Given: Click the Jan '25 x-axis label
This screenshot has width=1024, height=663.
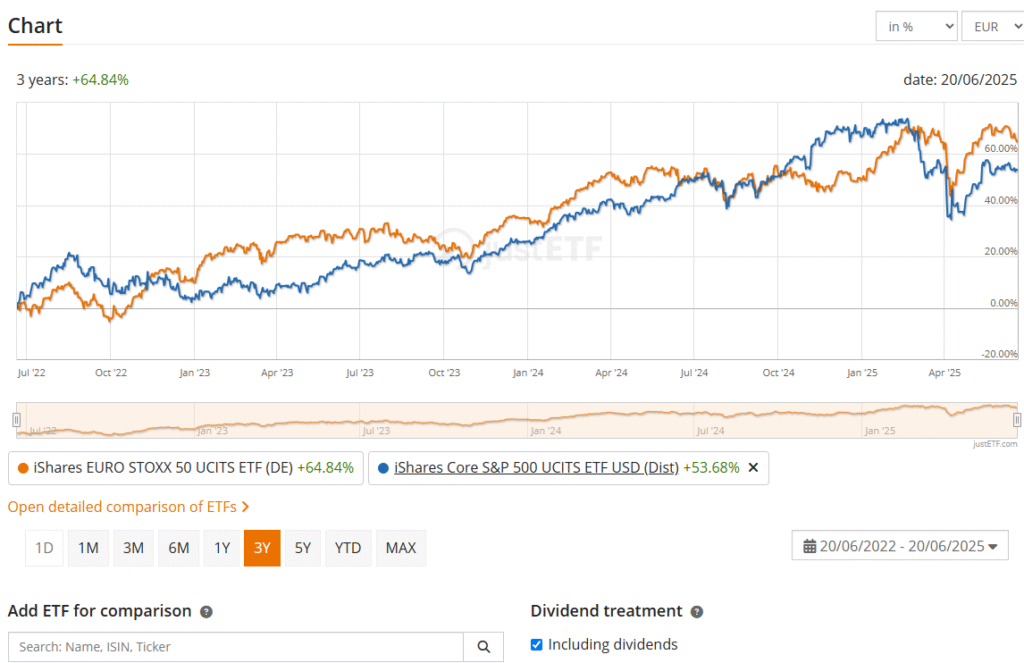Looking at the screenshot, I should 862,372.
